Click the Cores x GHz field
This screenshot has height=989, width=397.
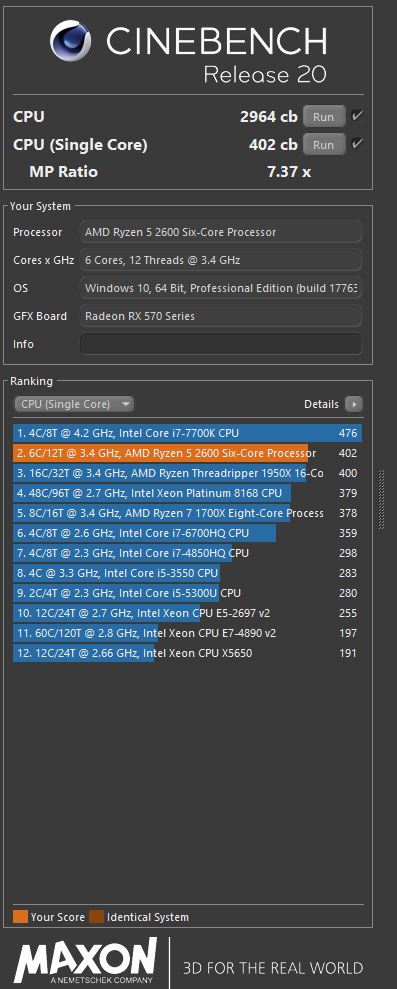pos(221,260)
